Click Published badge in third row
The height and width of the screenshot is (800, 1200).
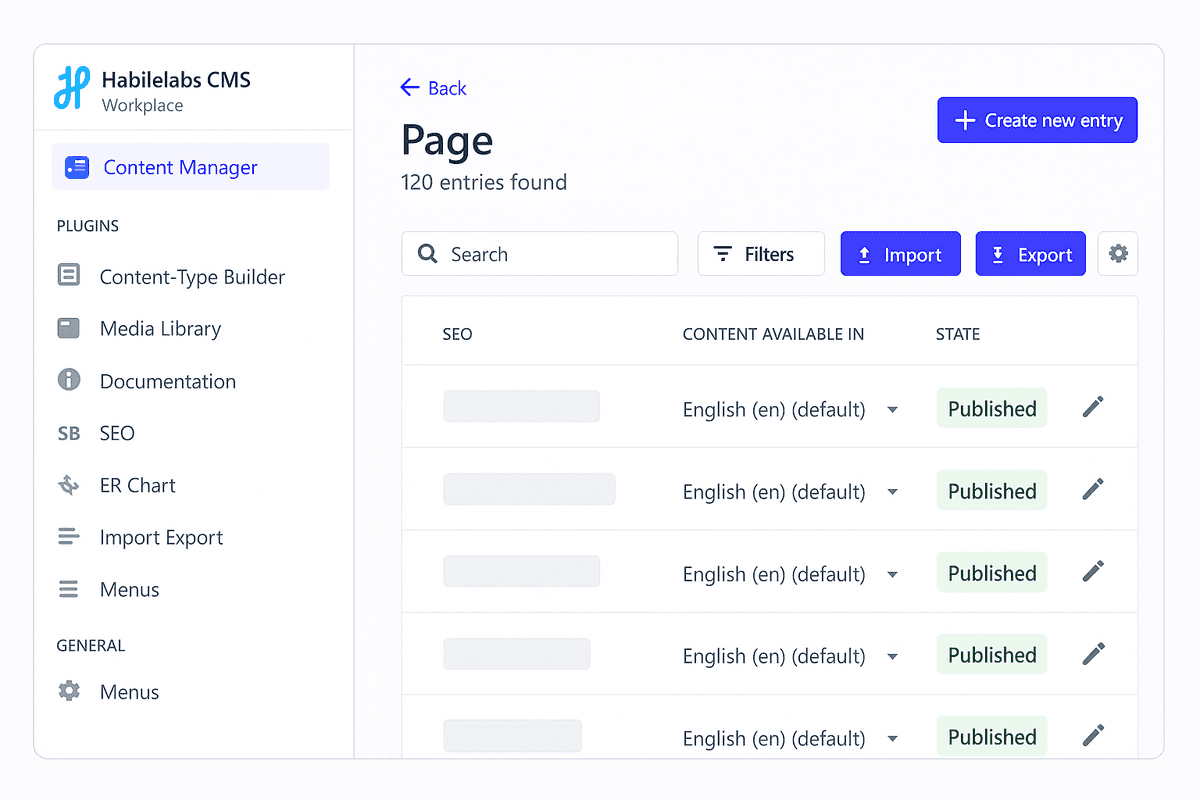pos(992,572)
